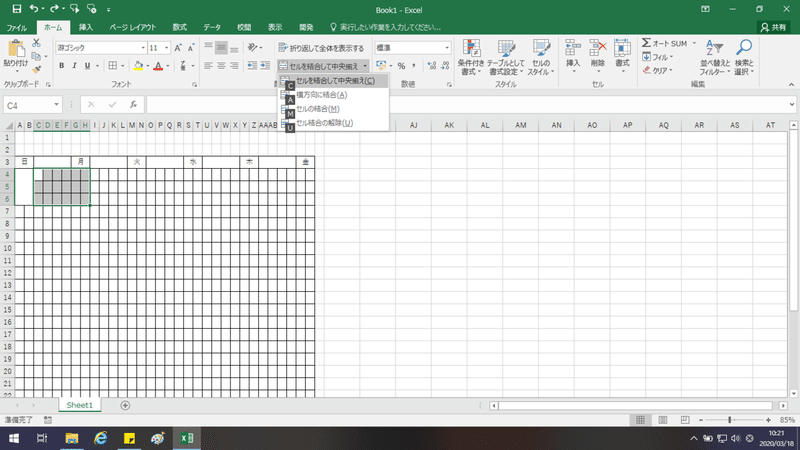Viewport: 800px width, 450px height.
Task: Align text right
Action: 234,66
